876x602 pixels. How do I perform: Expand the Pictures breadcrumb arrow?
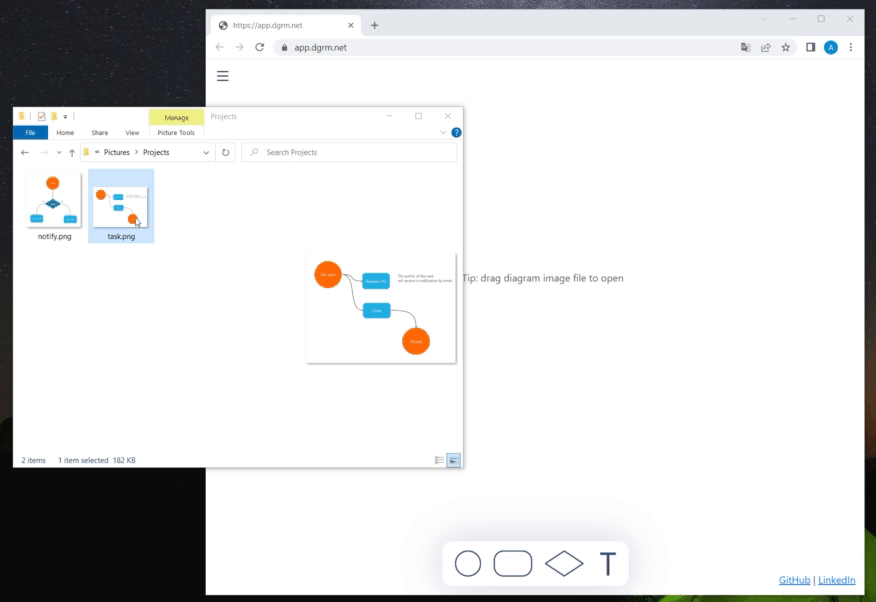[x=136, y=152]
